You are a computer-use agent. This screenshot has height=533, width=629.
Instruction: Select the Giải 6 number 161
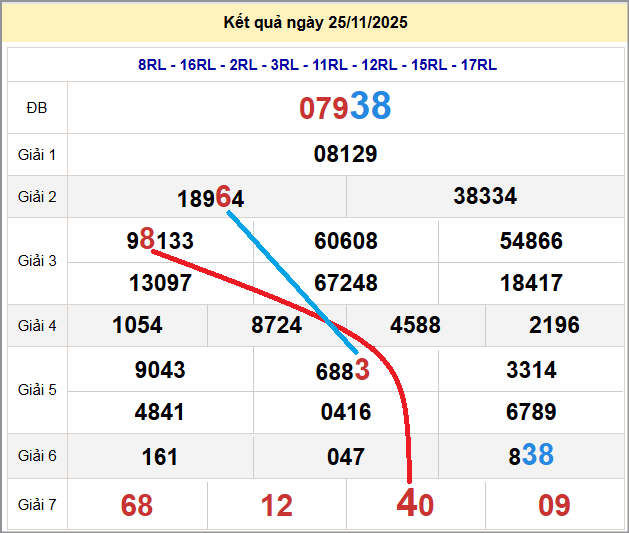coord(160,457)
